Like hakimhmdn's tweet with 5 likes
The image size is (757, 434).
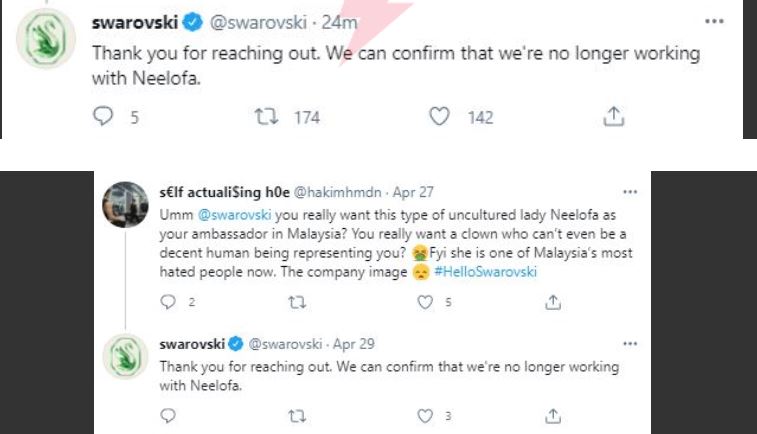425,302
